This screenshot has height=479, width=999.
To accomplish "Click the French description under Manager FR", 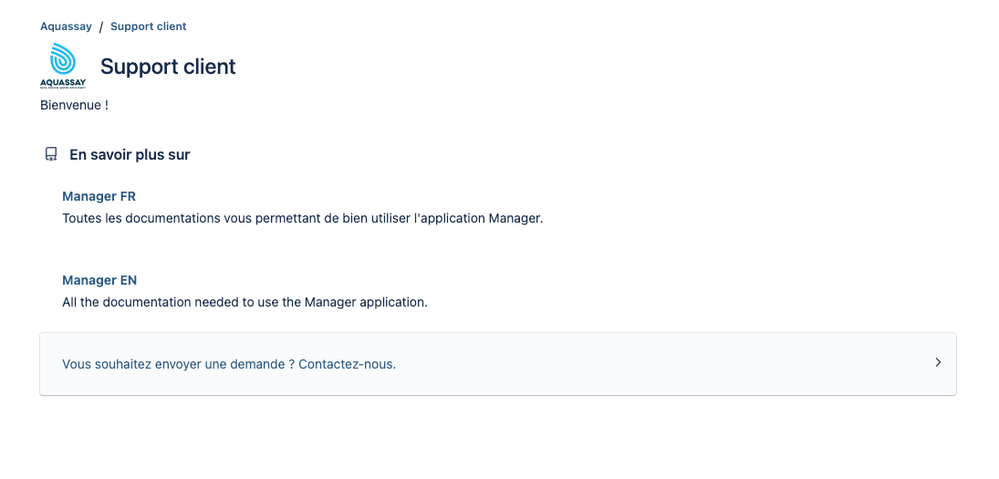I will 303,218.
